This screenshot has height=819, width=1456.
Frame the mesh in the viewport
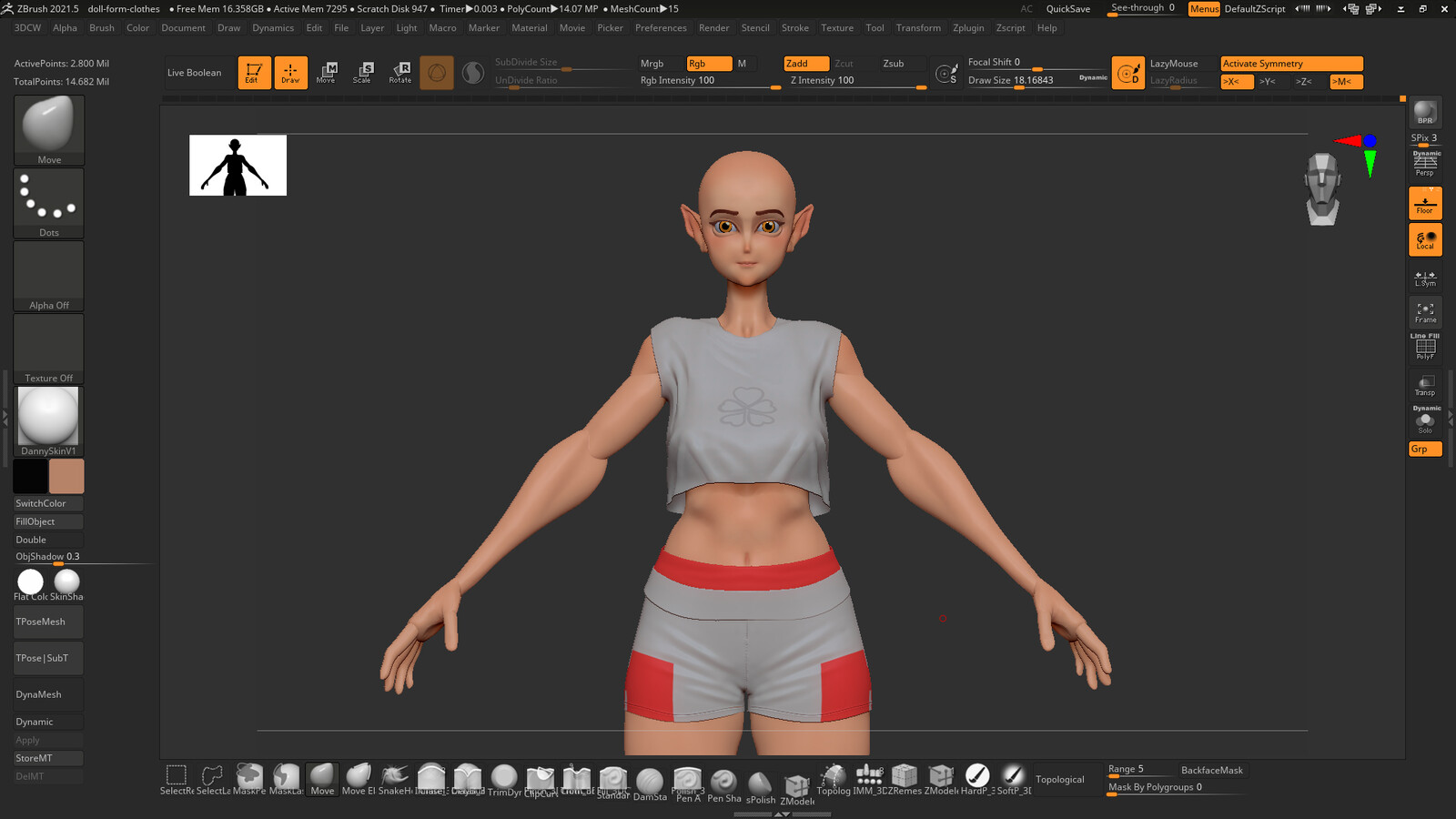(1425, 313)
